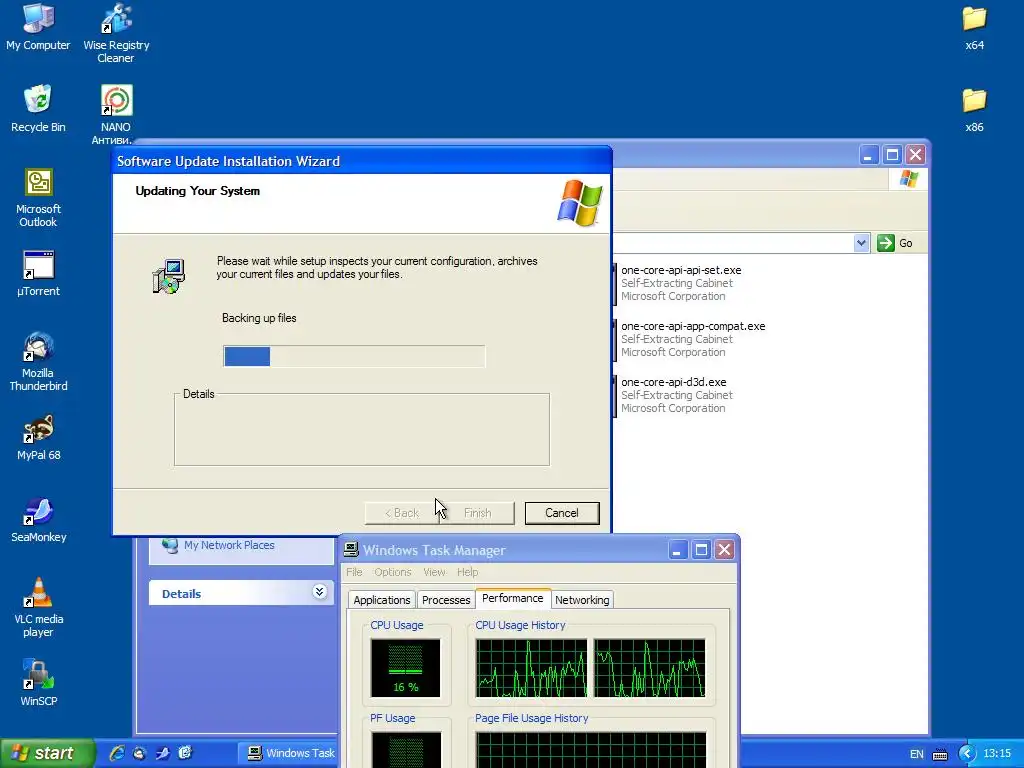Image resolution: width=1024 pixels, height=768 pixels.
Task: Click EN language indicator
Action: click(x=916, y=754)
